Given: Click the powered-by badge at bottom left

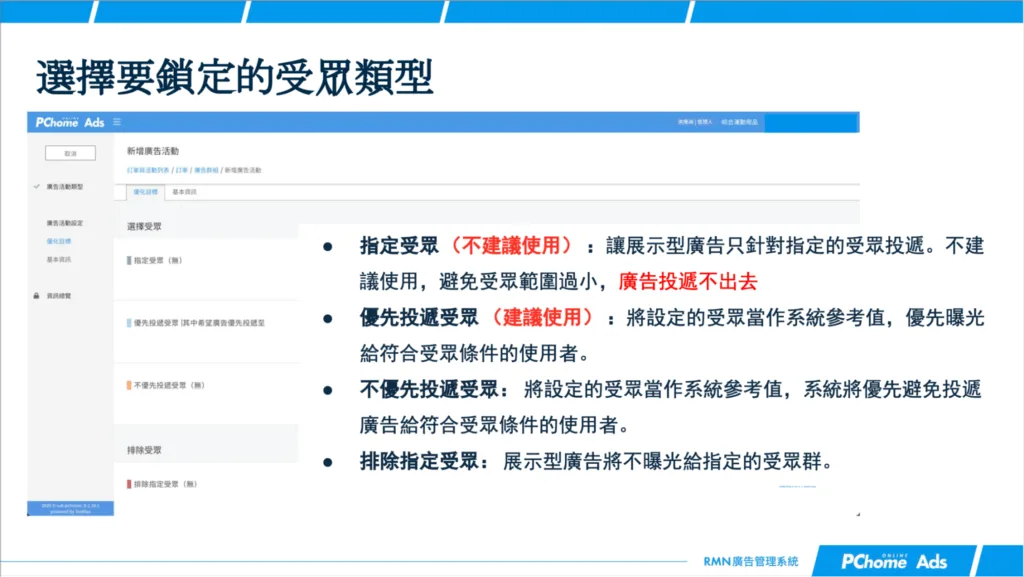Looking at the screenshot, I should coord(70,508).
